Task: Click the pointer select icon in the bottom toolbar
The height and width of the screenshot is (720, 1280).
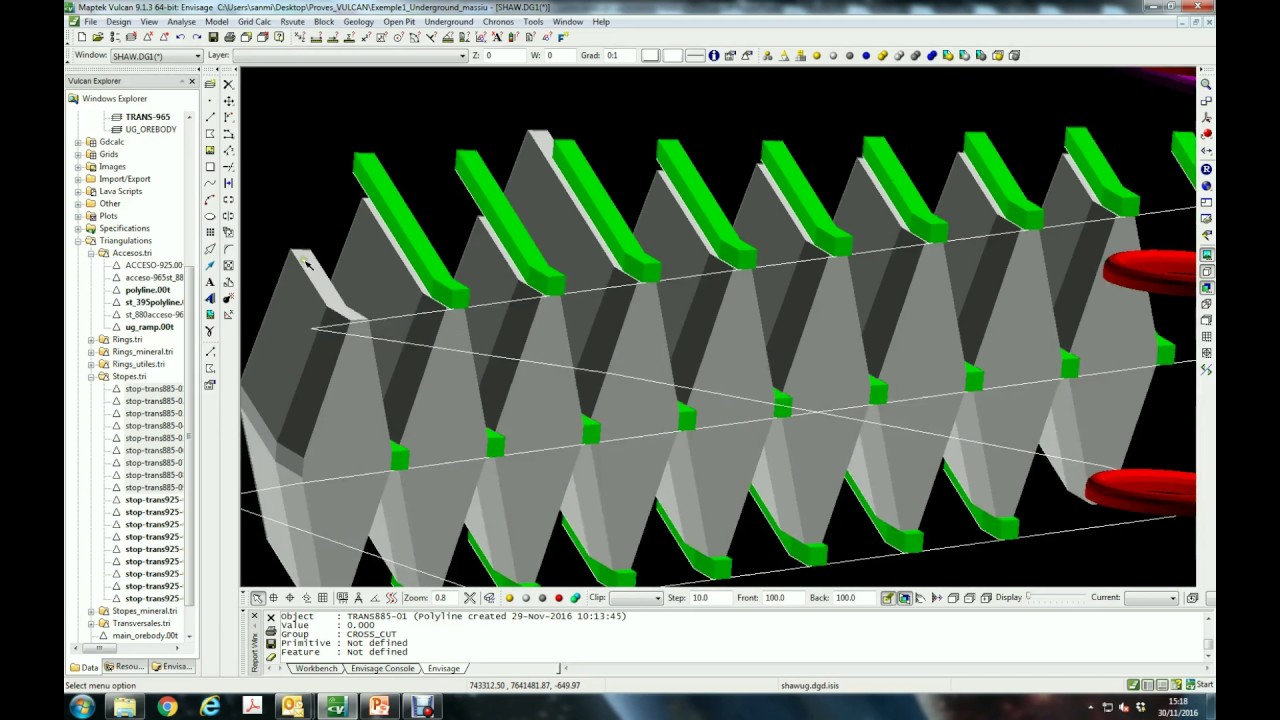Action: point(257,598)
